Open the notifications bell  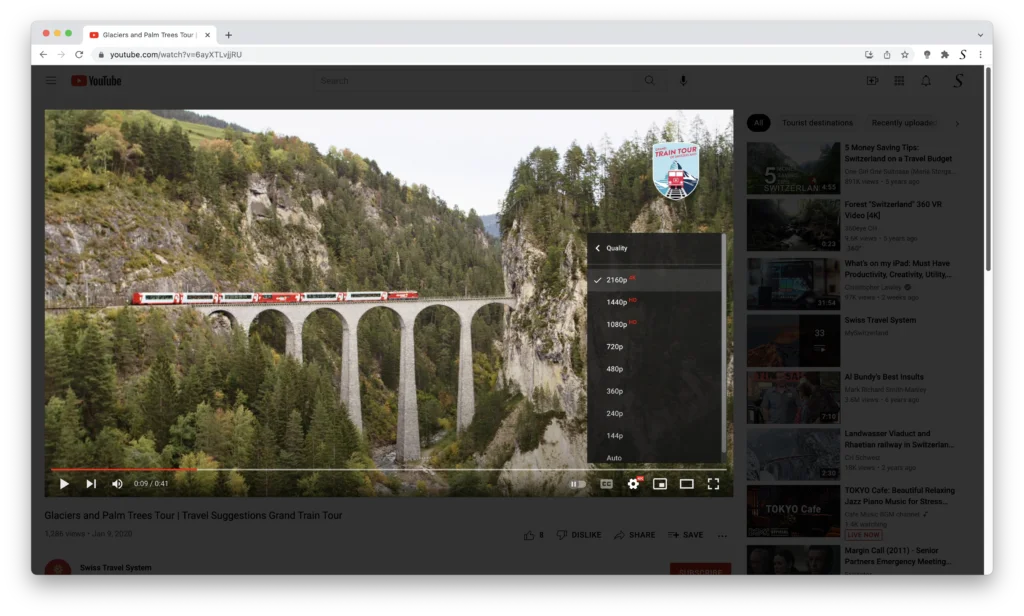(x=926, y=81)
